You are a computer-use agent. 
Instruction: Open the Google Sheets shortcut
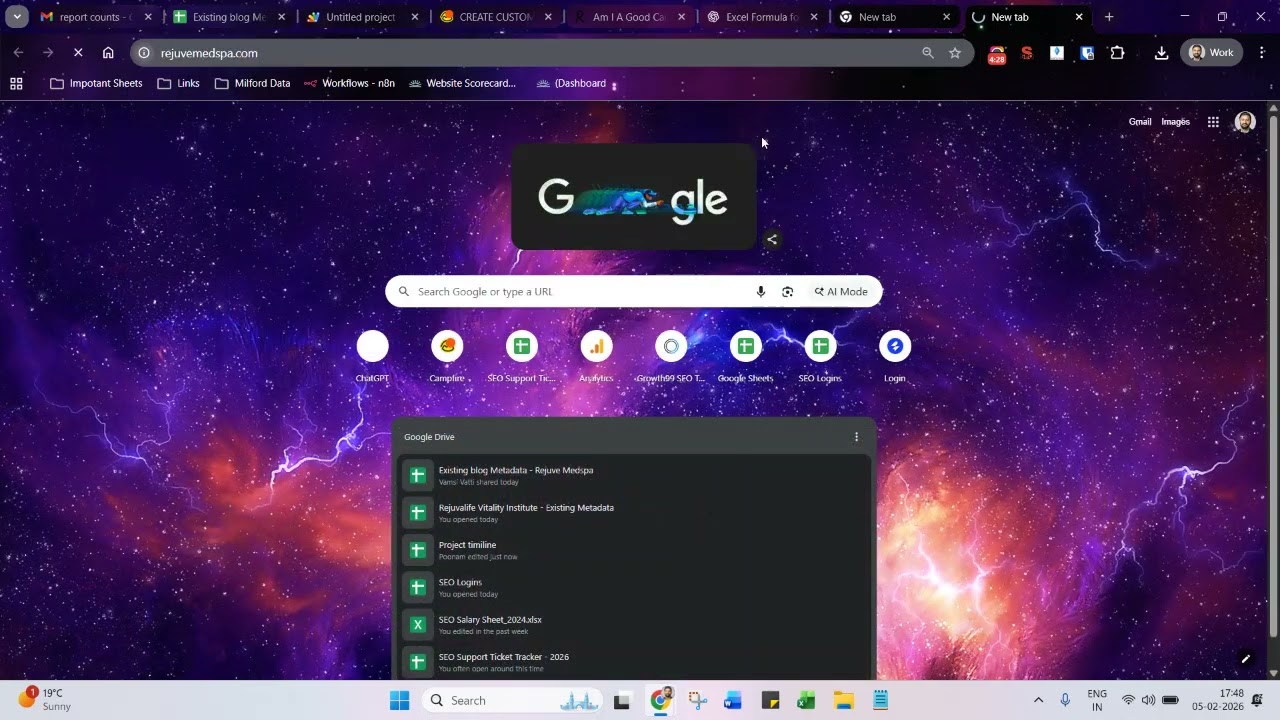745,356
